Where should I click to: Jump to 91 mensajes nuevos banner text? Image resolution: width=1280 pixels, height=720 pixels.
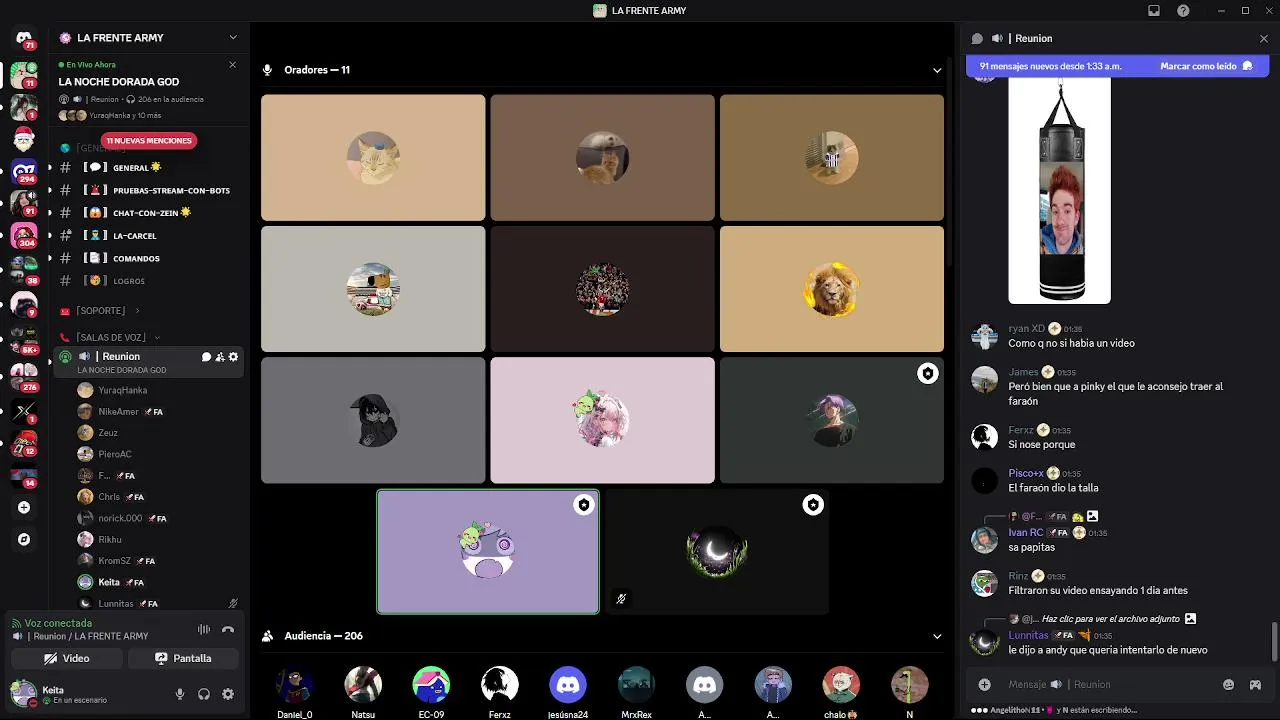1050,66
